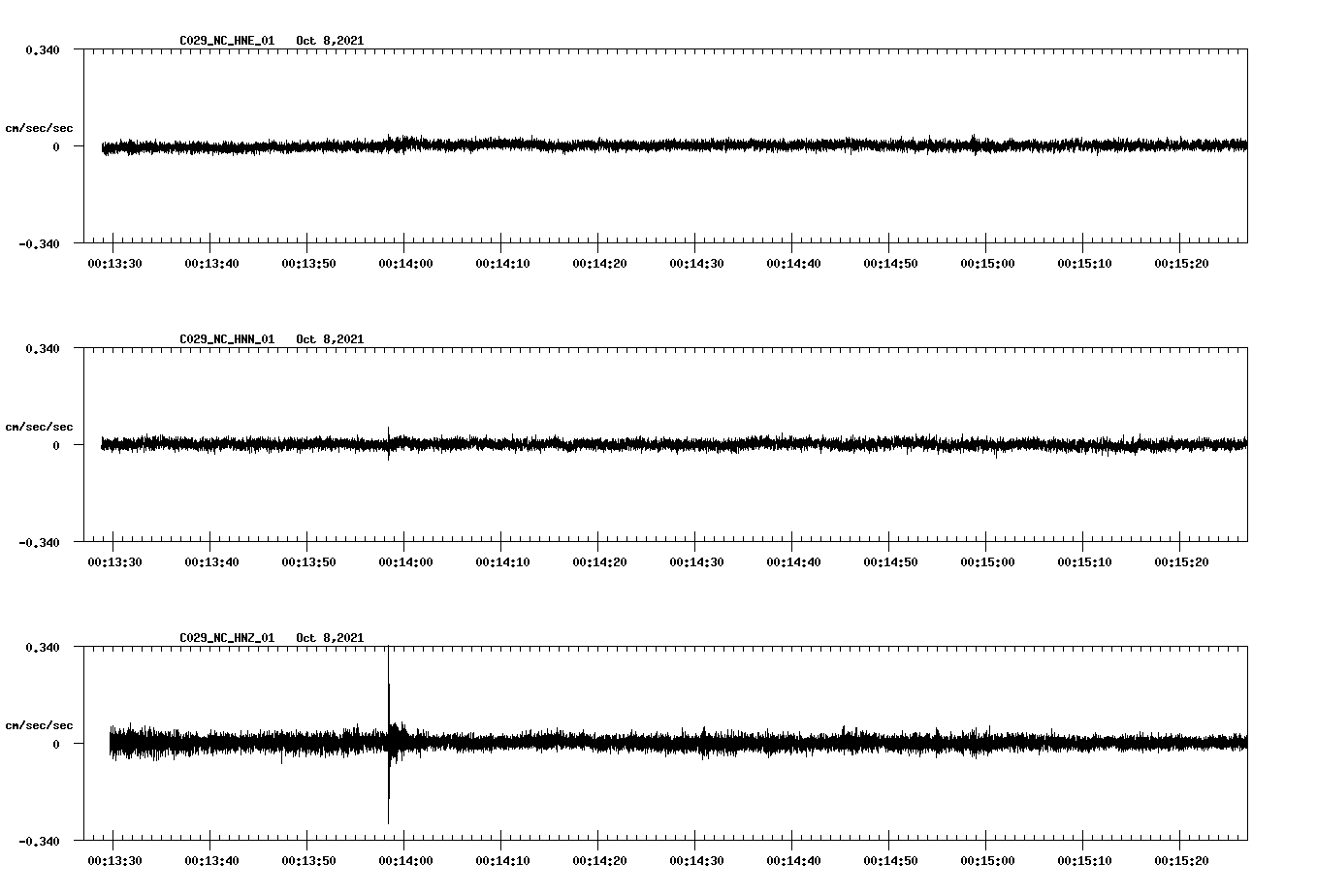This screenshot has height=896, width=1317.
Task: Click the 00:13:50 time label under HNZ plot
Action: [308, 861]
